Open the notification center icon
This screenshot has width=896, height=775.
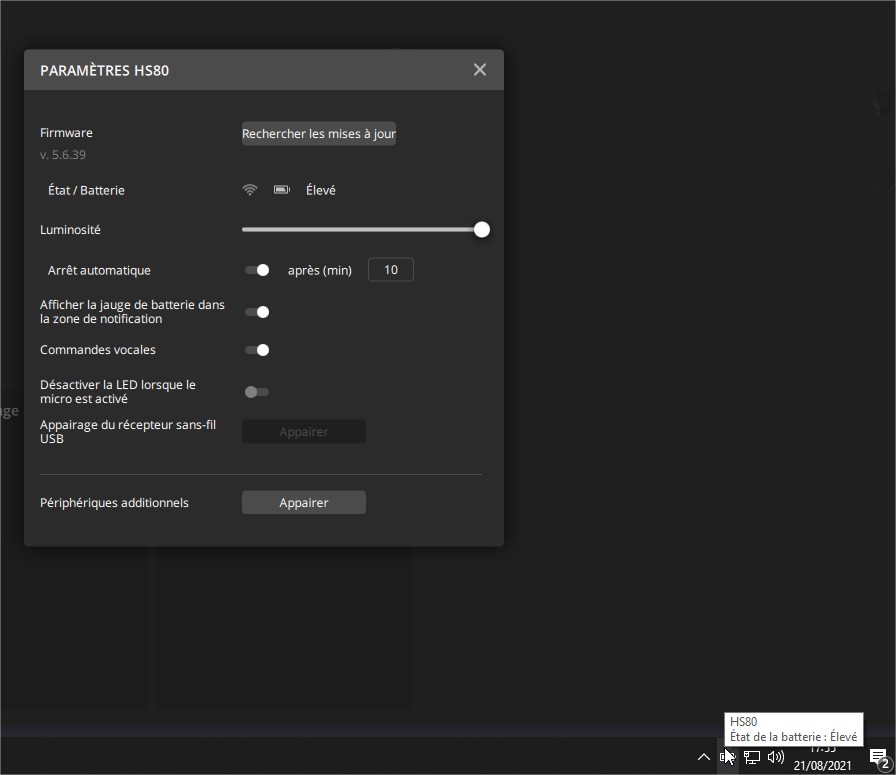click(x=879, y=758)
